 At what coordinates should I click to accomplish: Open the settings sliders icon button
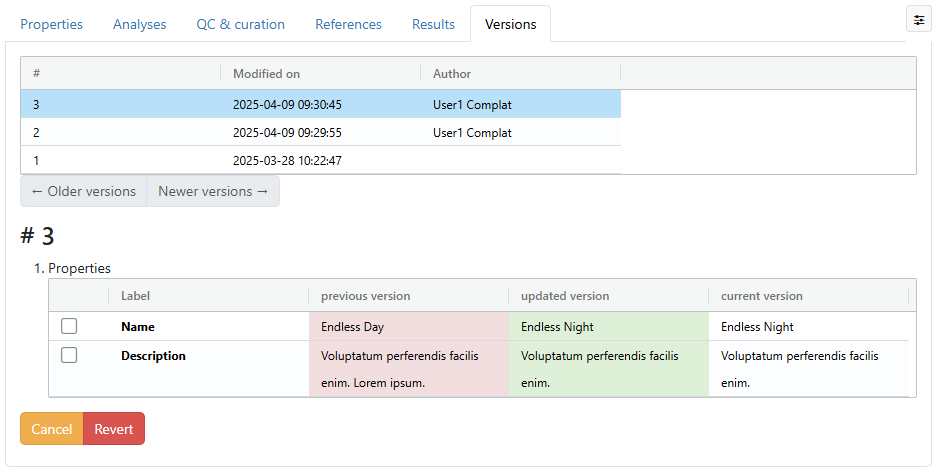point(918,20)
